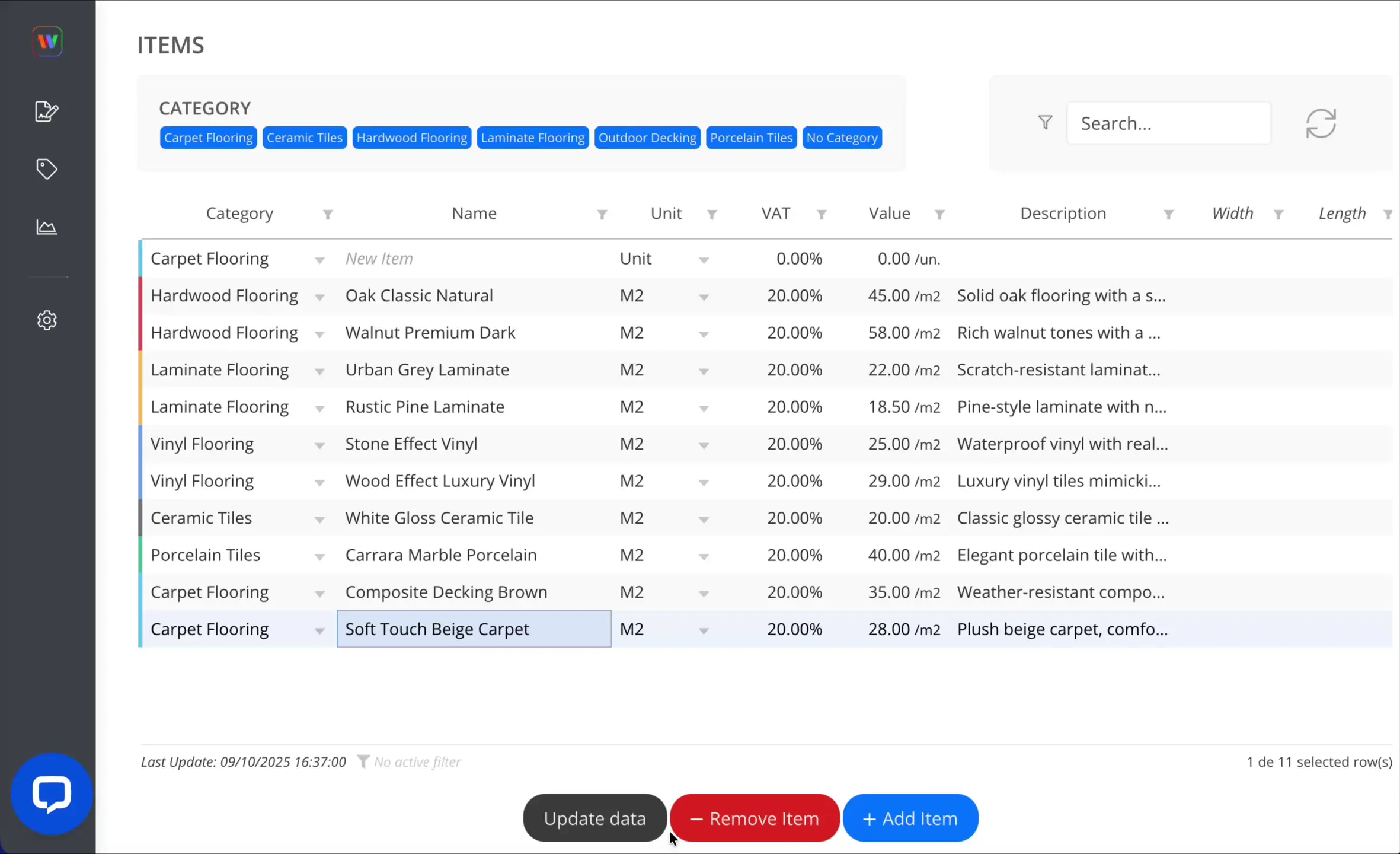Screen dimensions: 1400x854
Task: Open the chat support bubble
Action: (x=52, y=793)
